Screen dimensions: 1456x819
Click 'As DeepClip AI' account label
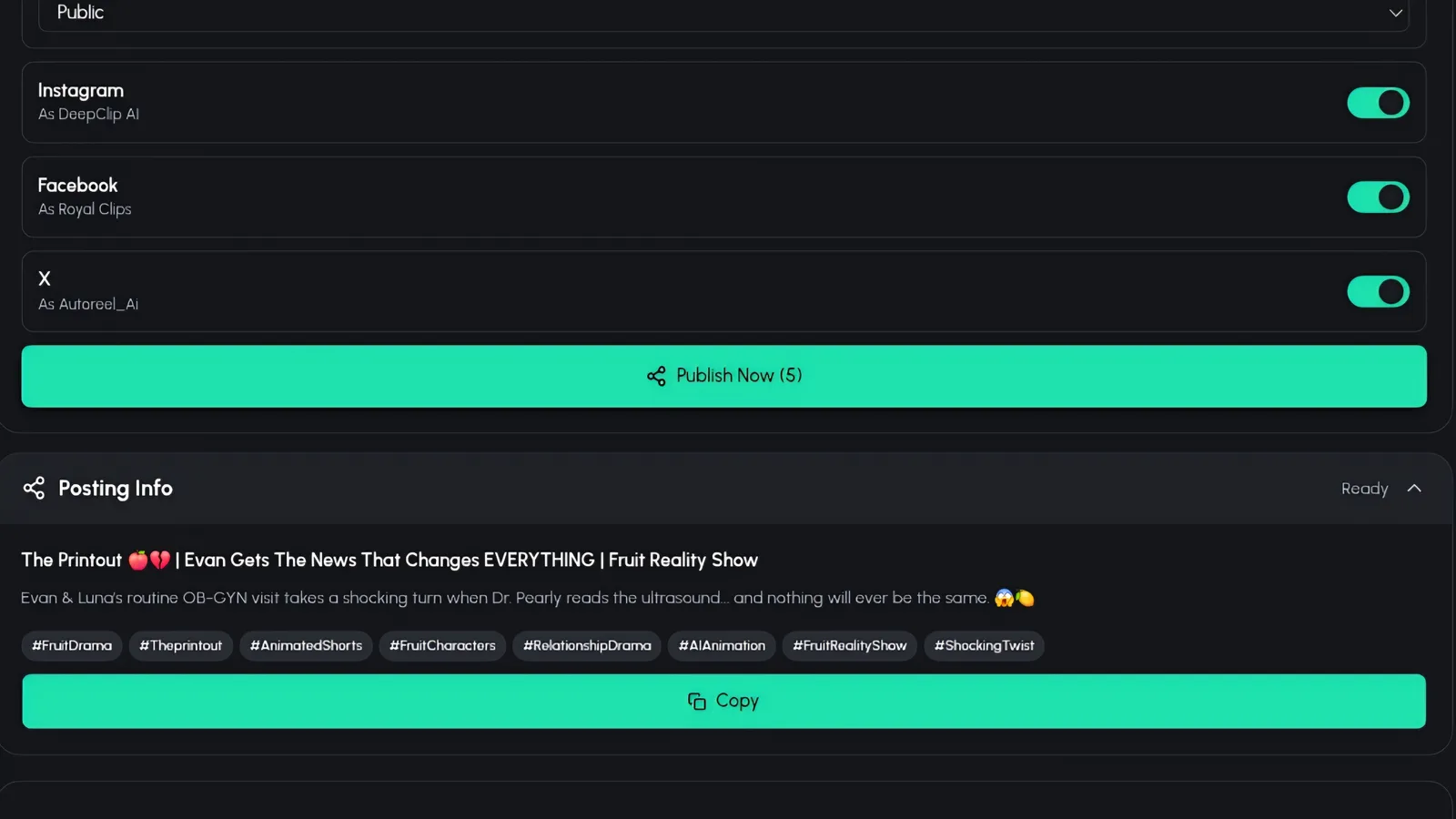pos(88,115)
